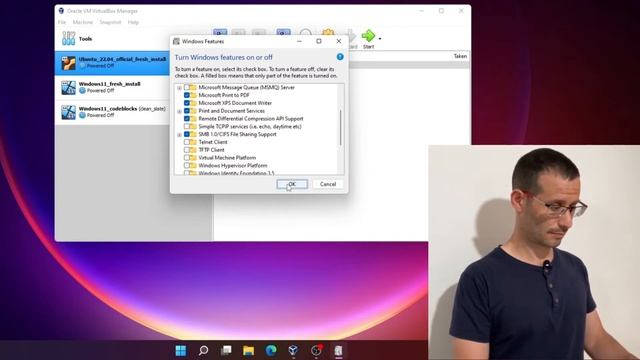640x360 pixels.
Task: Open the Machine menu in VirtualBox
Action: click(83, 22)
